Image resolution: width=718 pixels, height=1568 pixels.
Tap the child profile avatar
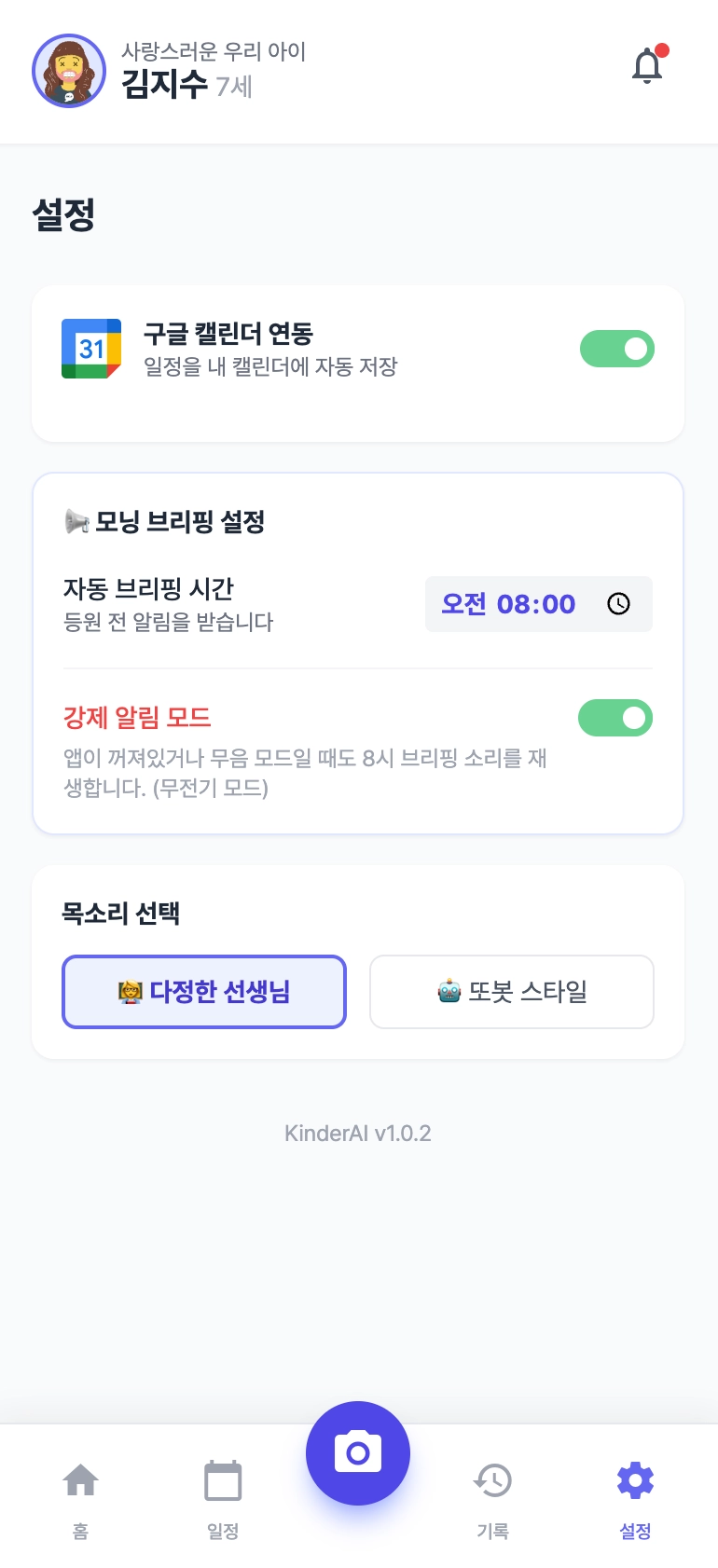coord(69,71)
